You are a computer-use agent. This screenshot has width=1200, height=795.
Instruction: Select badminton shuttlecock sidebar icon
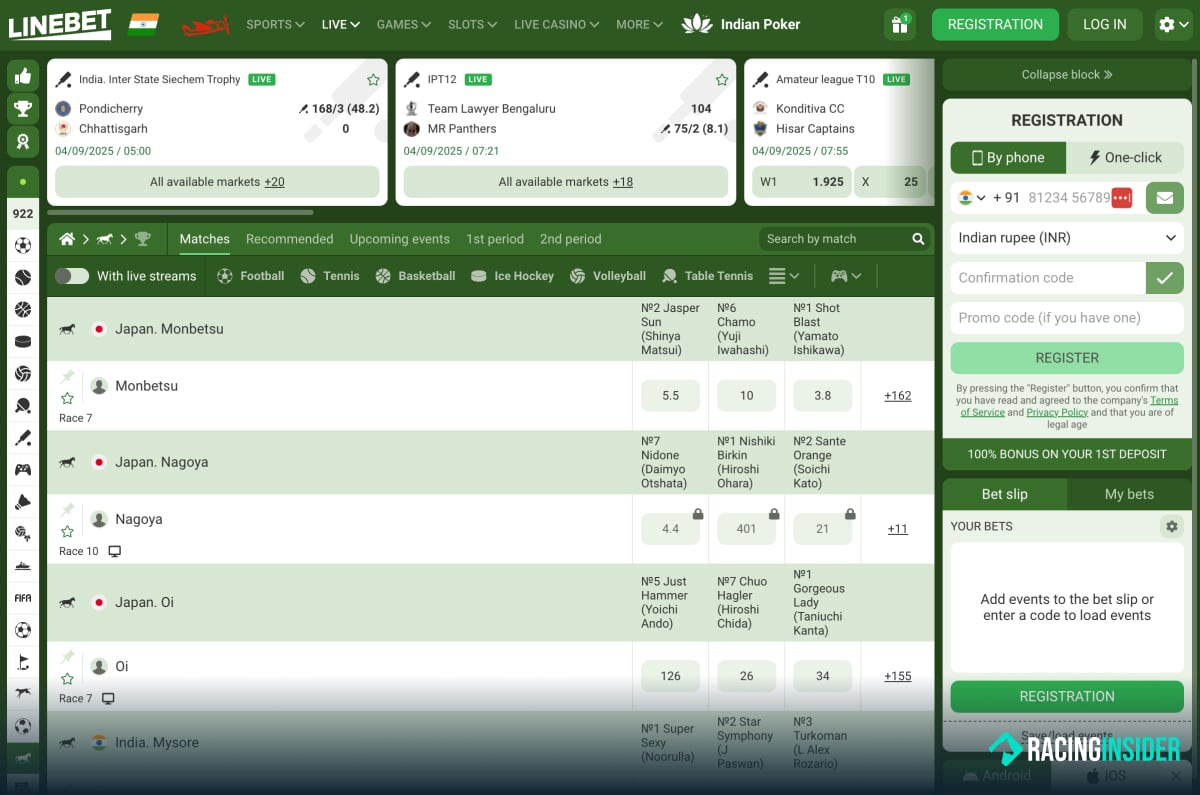[23, 502]
